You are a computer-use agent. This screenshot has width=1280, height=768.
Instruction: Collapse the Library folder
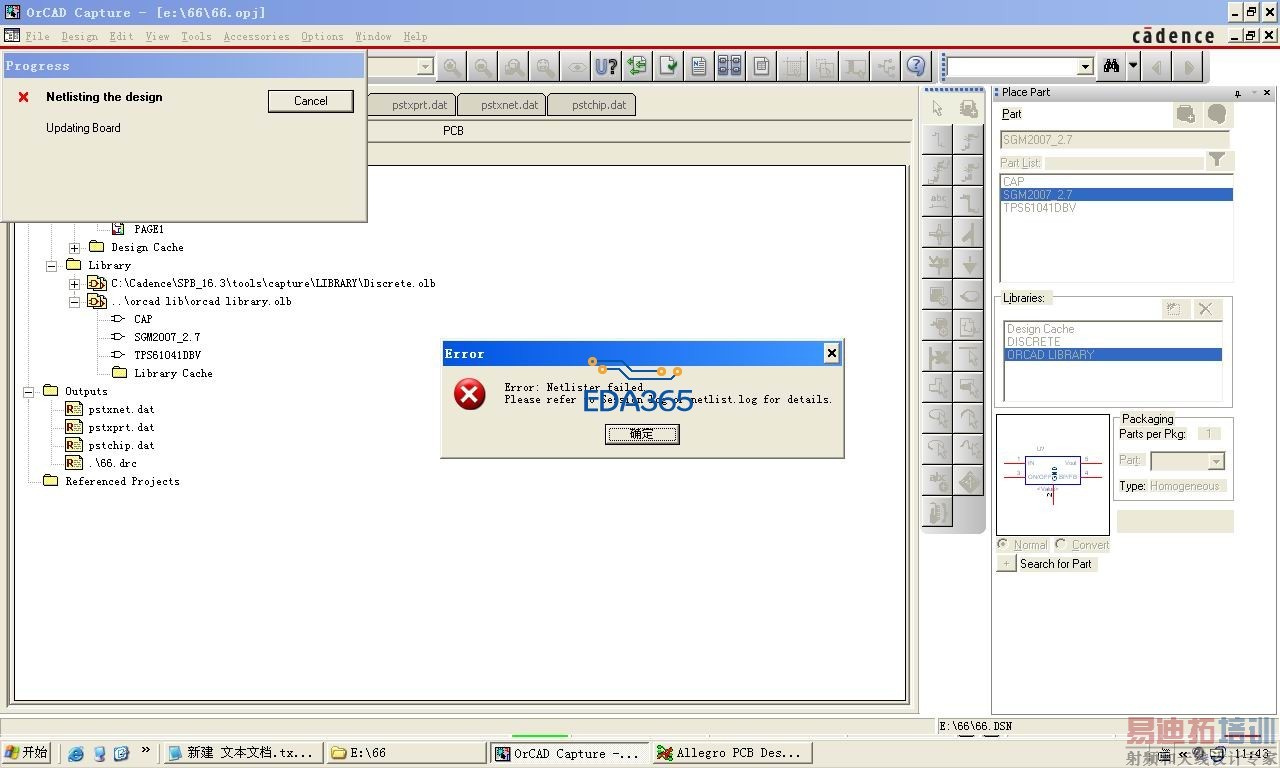pos(51,265)
